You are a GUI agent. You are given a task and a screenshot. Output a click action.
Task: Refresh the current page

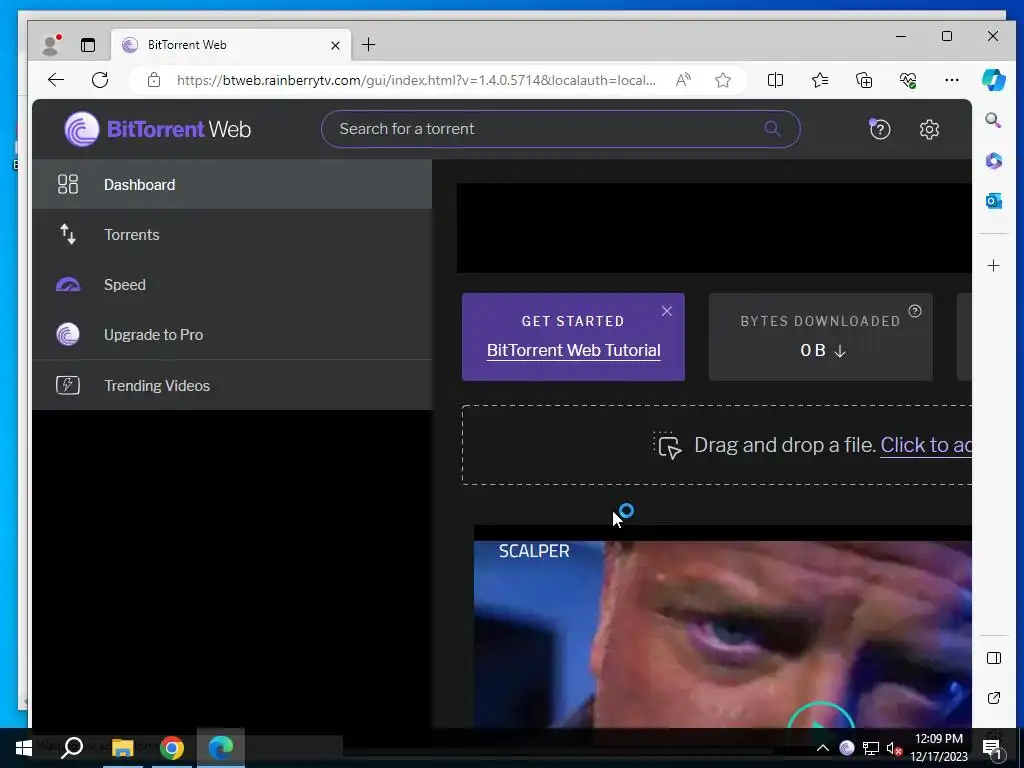click(x=100, y=80)
